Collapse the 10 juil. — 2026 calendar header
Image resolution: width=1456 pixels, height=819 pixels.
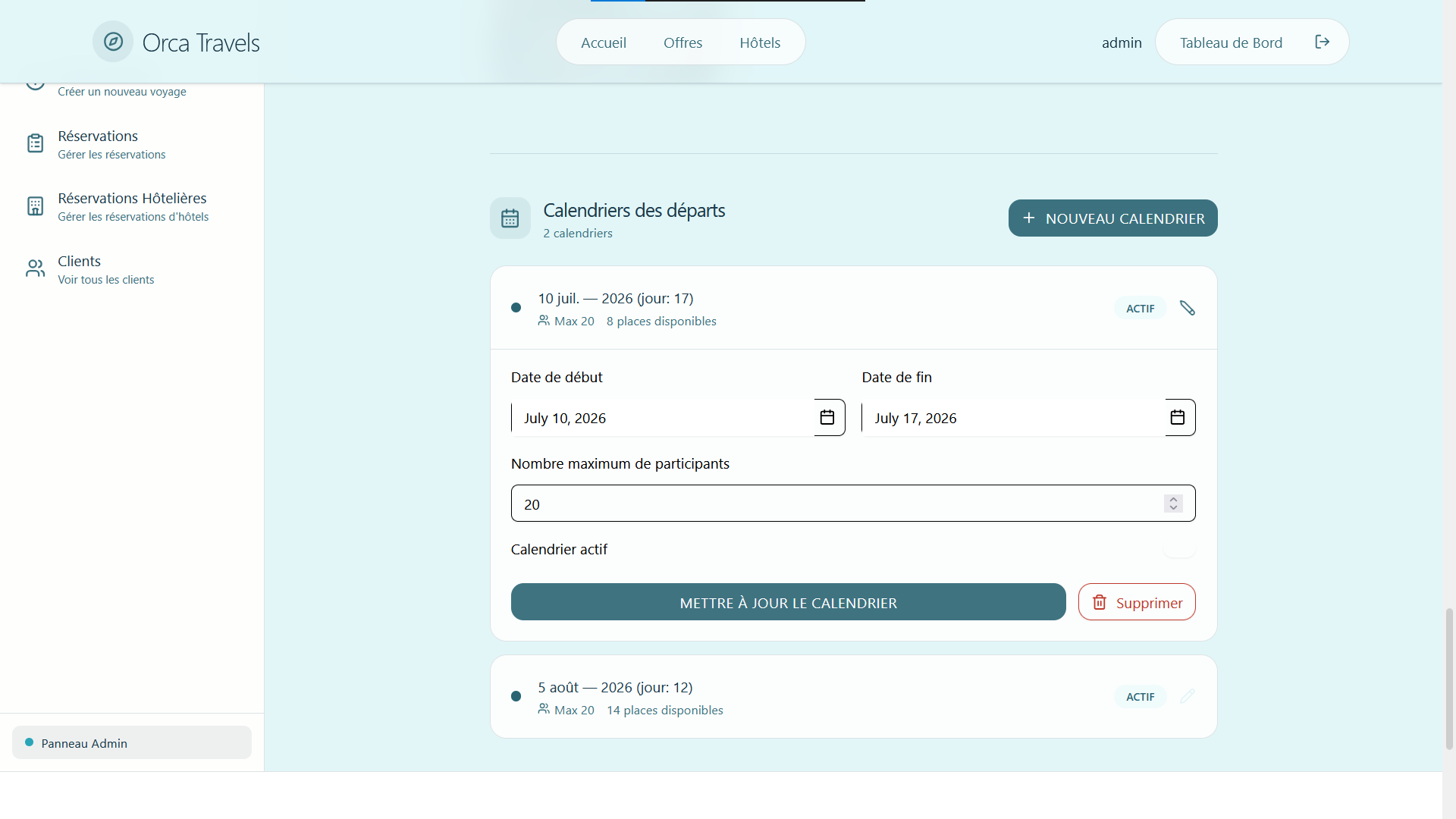tap(853, 308)
